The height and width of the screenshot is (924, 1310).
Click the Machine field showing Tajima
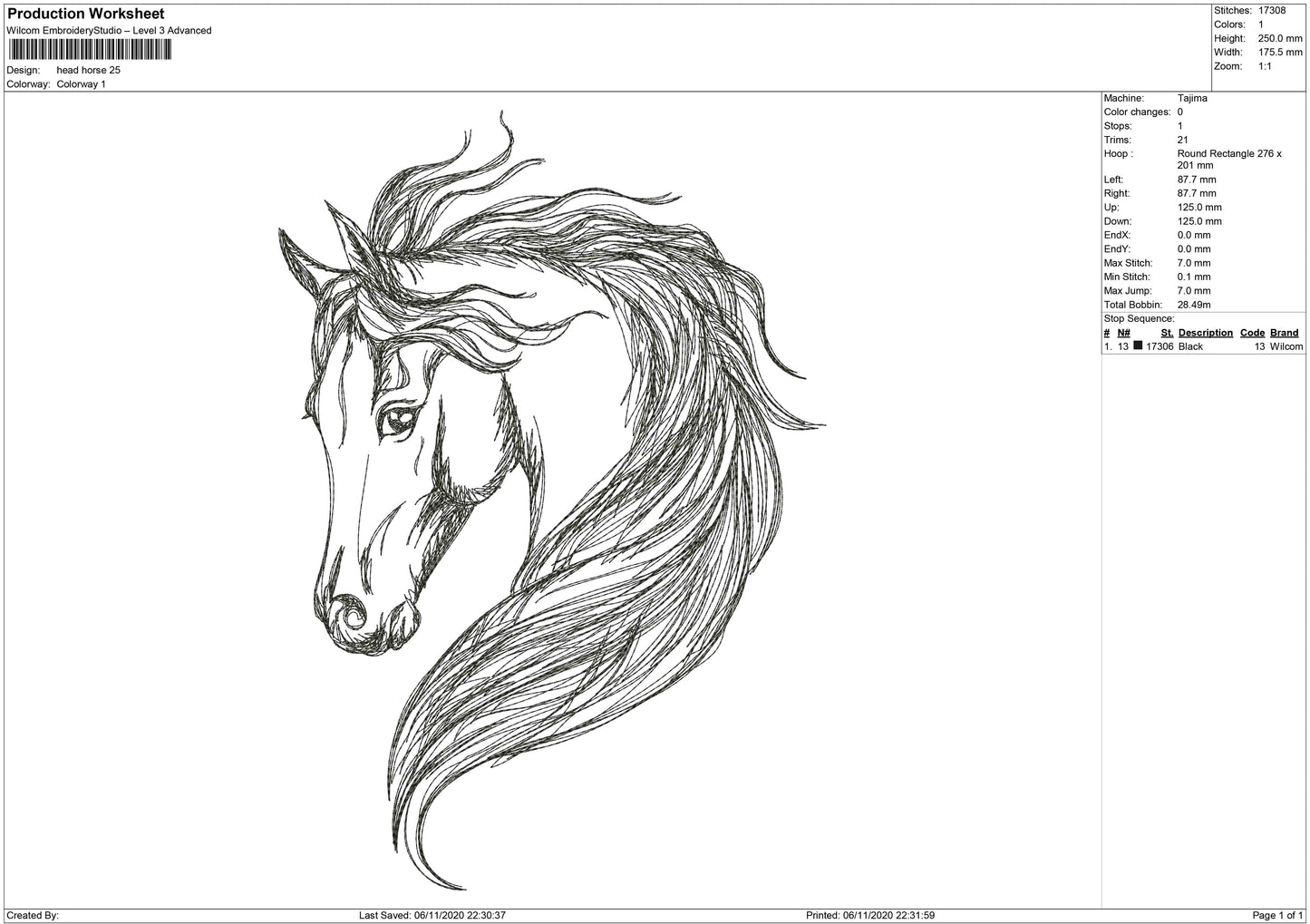pyautogui.click(x=1192, y=97)
